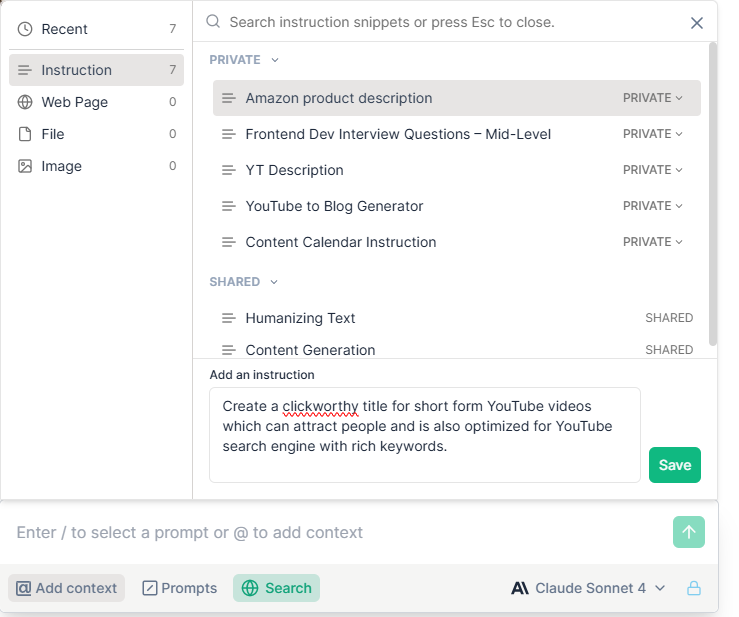Switch to the File category
The height and width of the screenshot is (617, 739).
[96, 134]
